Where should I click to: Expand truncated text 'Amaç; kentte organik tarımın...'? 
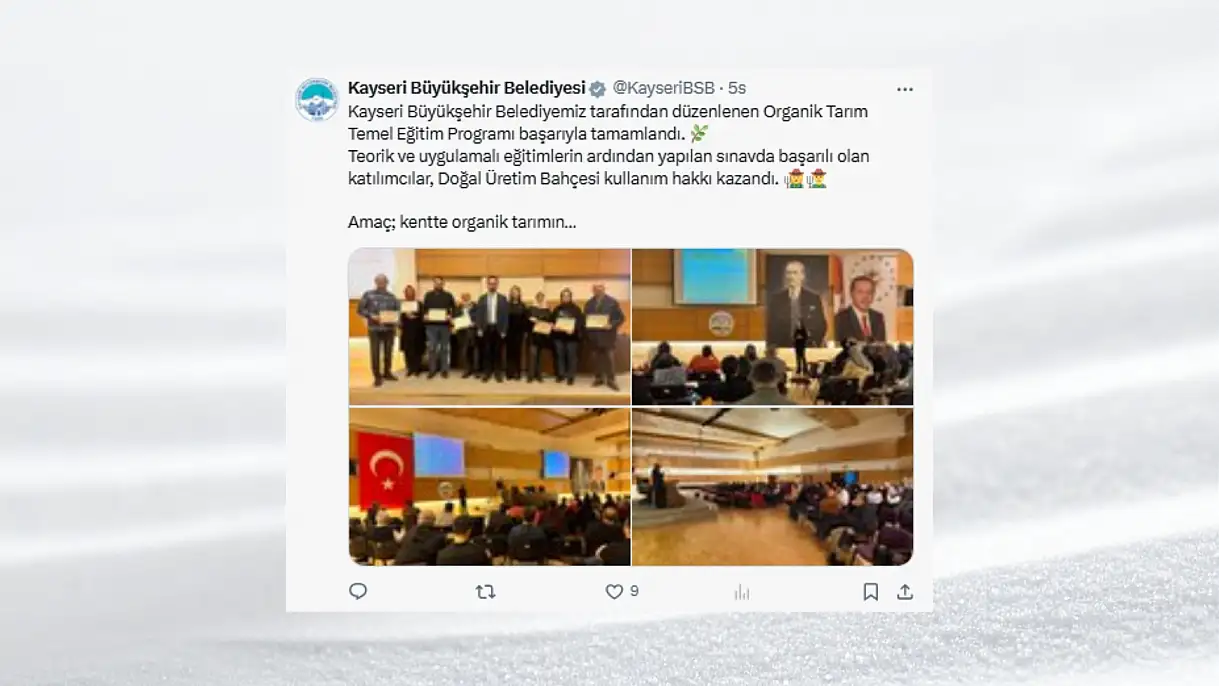(x=462, y=222)
